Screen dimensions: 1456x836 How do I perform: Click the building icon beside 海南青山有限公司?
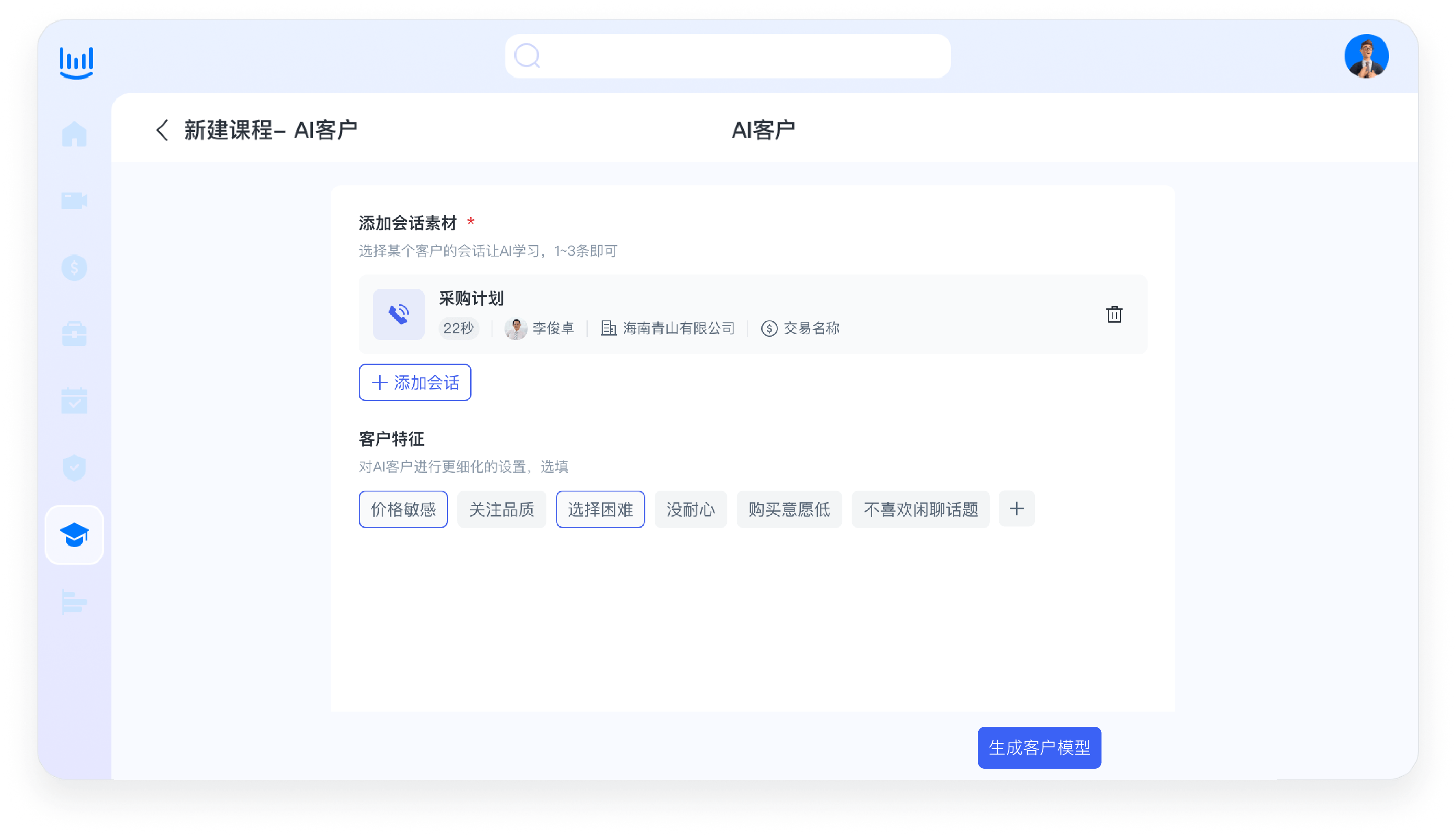click(x=609, y=328)
